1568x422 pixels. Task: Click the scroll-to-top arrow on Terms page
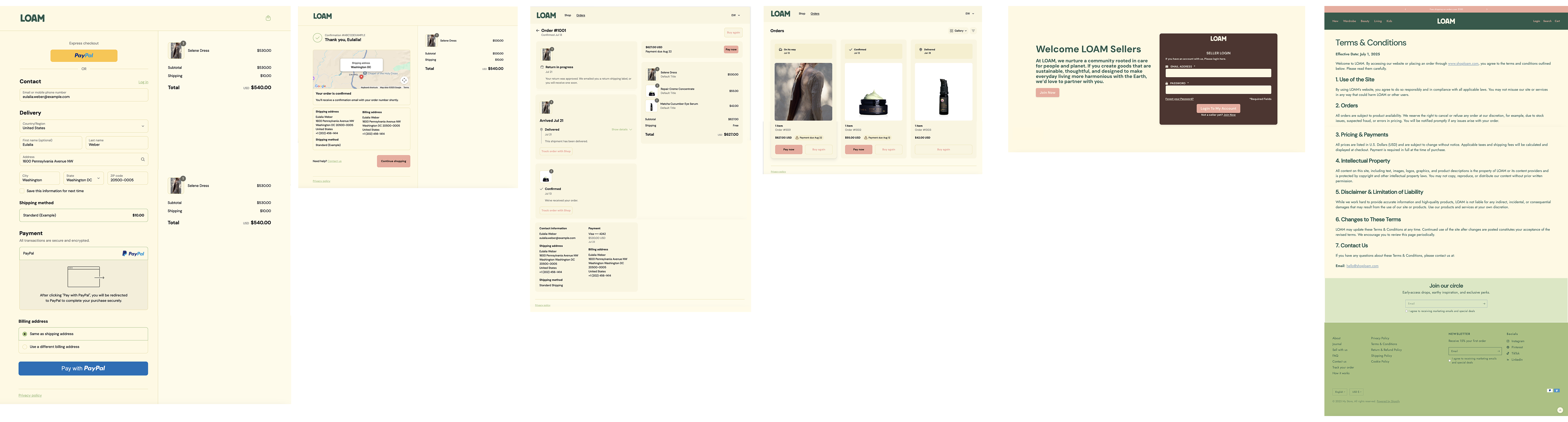[1560, 410]
